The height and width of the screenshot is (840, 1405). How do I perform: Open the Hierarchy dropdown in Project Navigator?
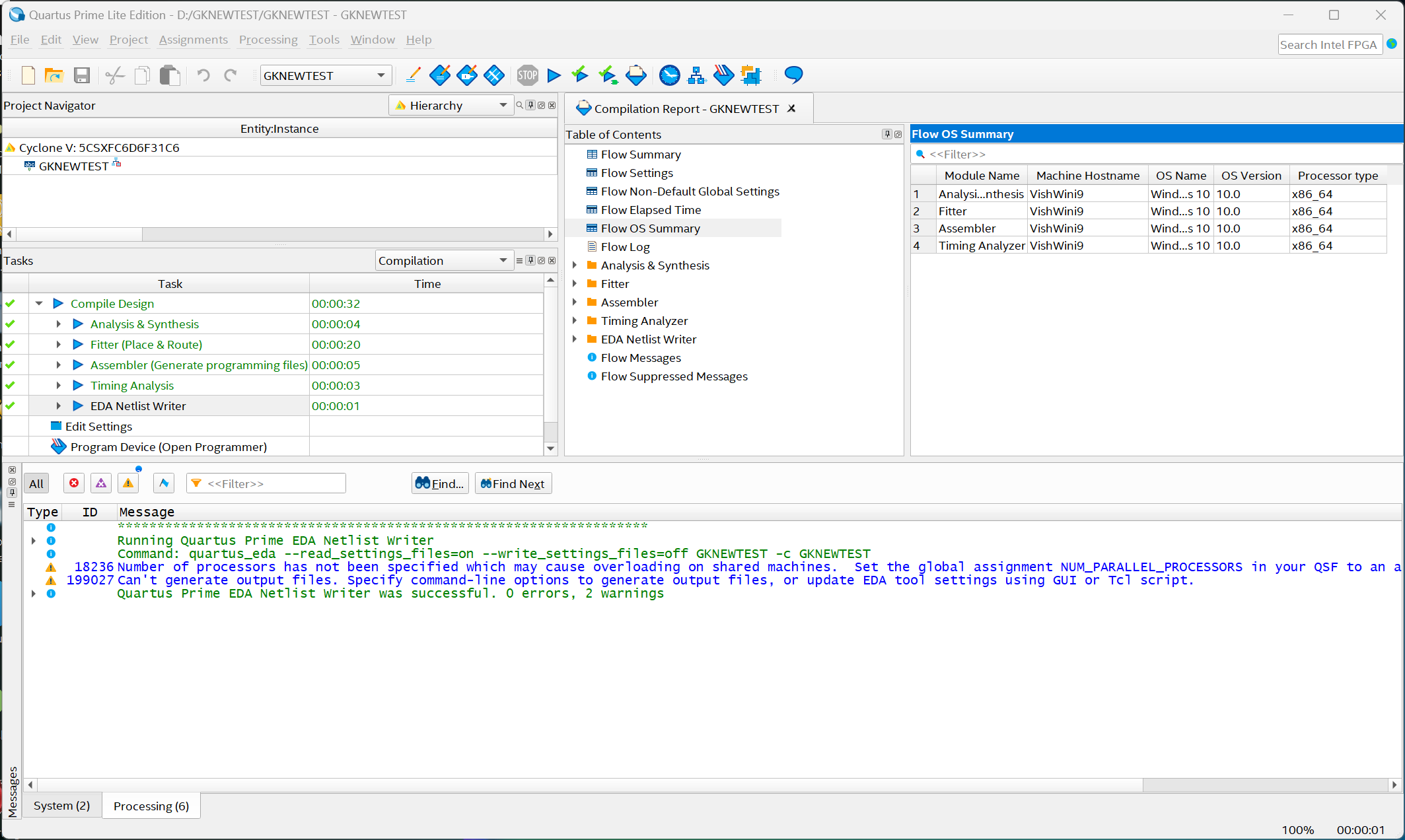pos(451,106)
